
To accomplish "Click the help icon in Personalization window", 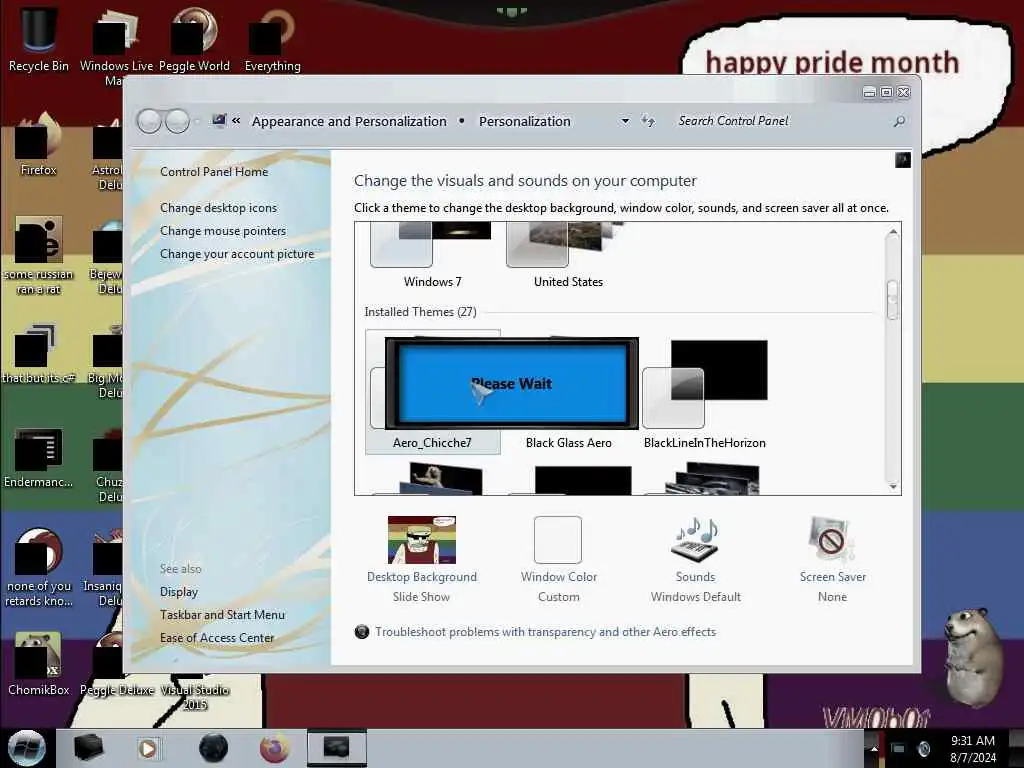I will point(903,160).
